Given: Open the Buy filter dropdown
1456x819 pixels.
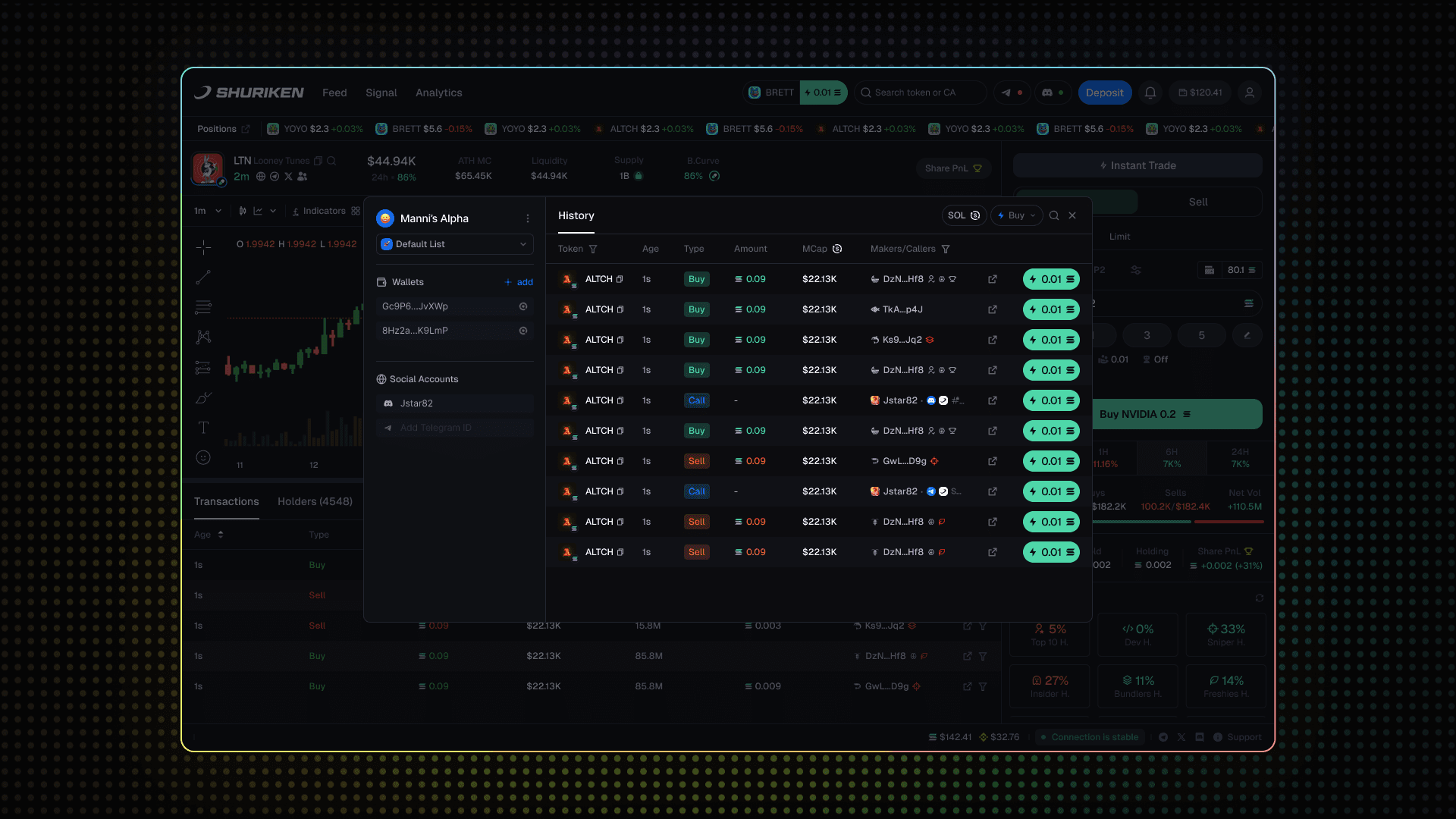Looking at the screenshot, I should tap(1016, 215).
